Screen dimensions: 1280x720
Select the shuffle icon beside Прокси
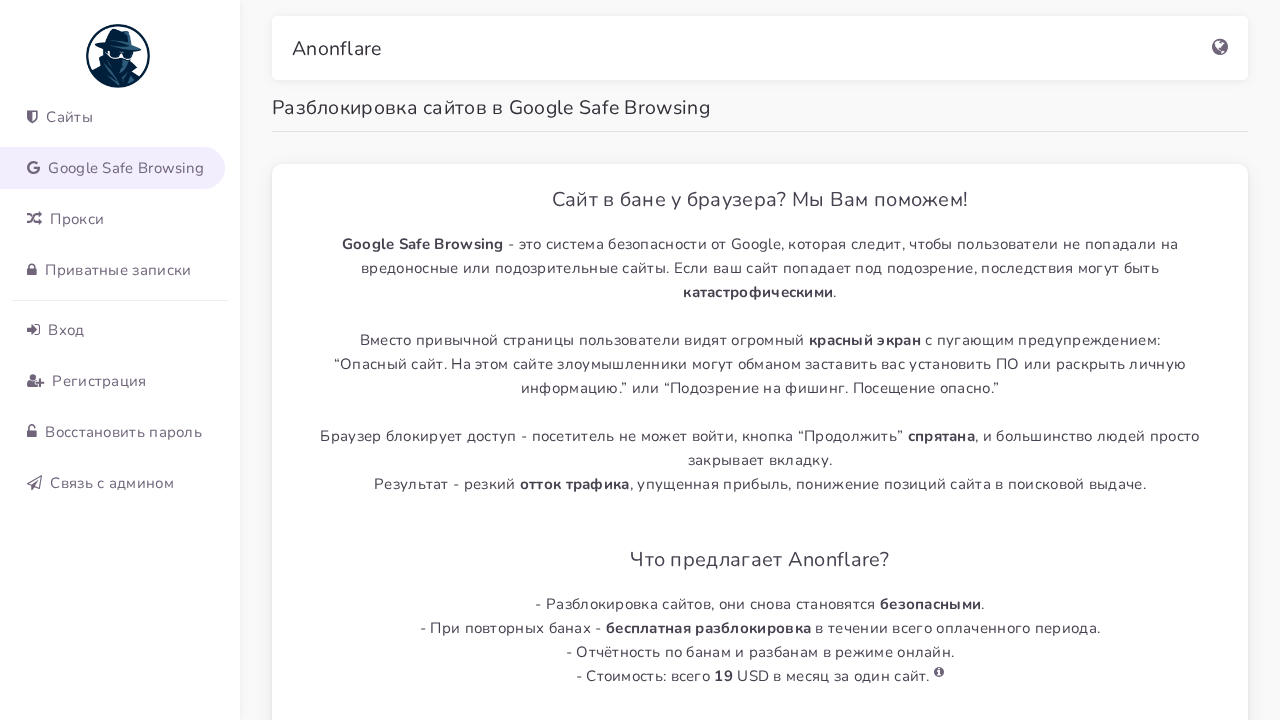click(33, 219)
